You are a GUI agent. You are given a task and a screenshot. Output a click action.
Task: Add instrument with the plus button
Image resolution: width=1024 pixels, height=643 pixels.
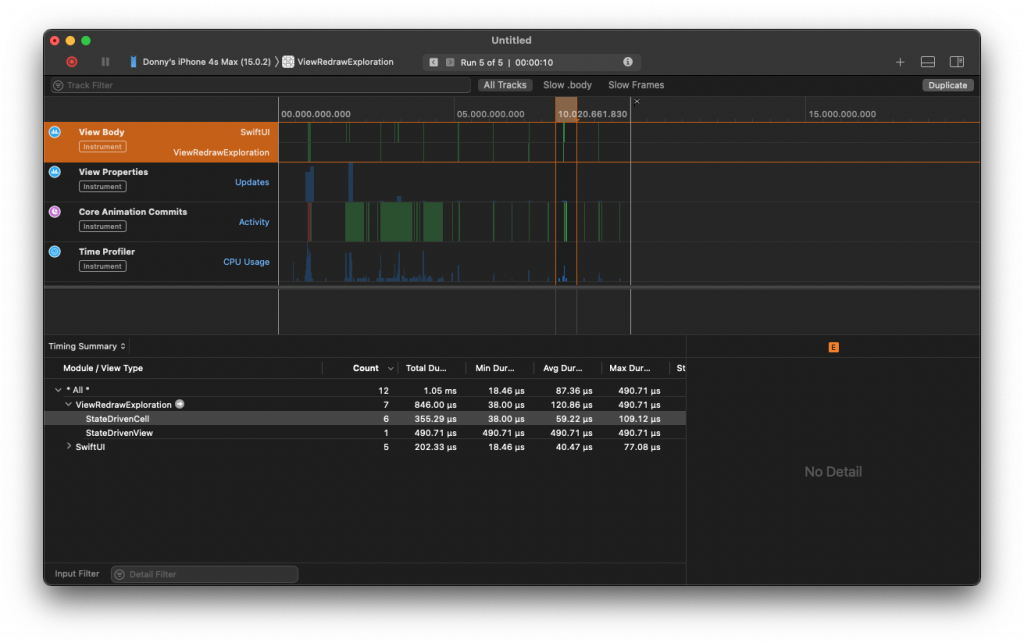point(900,62)
